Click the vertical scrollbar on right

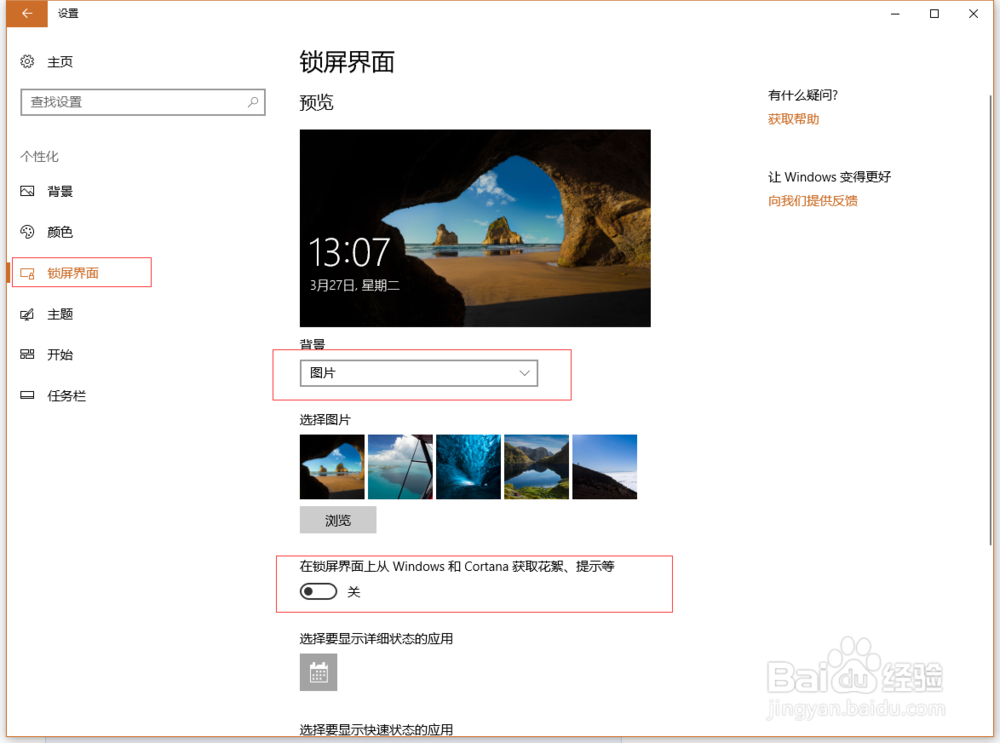pyautogui.click(x=990, y=319)
